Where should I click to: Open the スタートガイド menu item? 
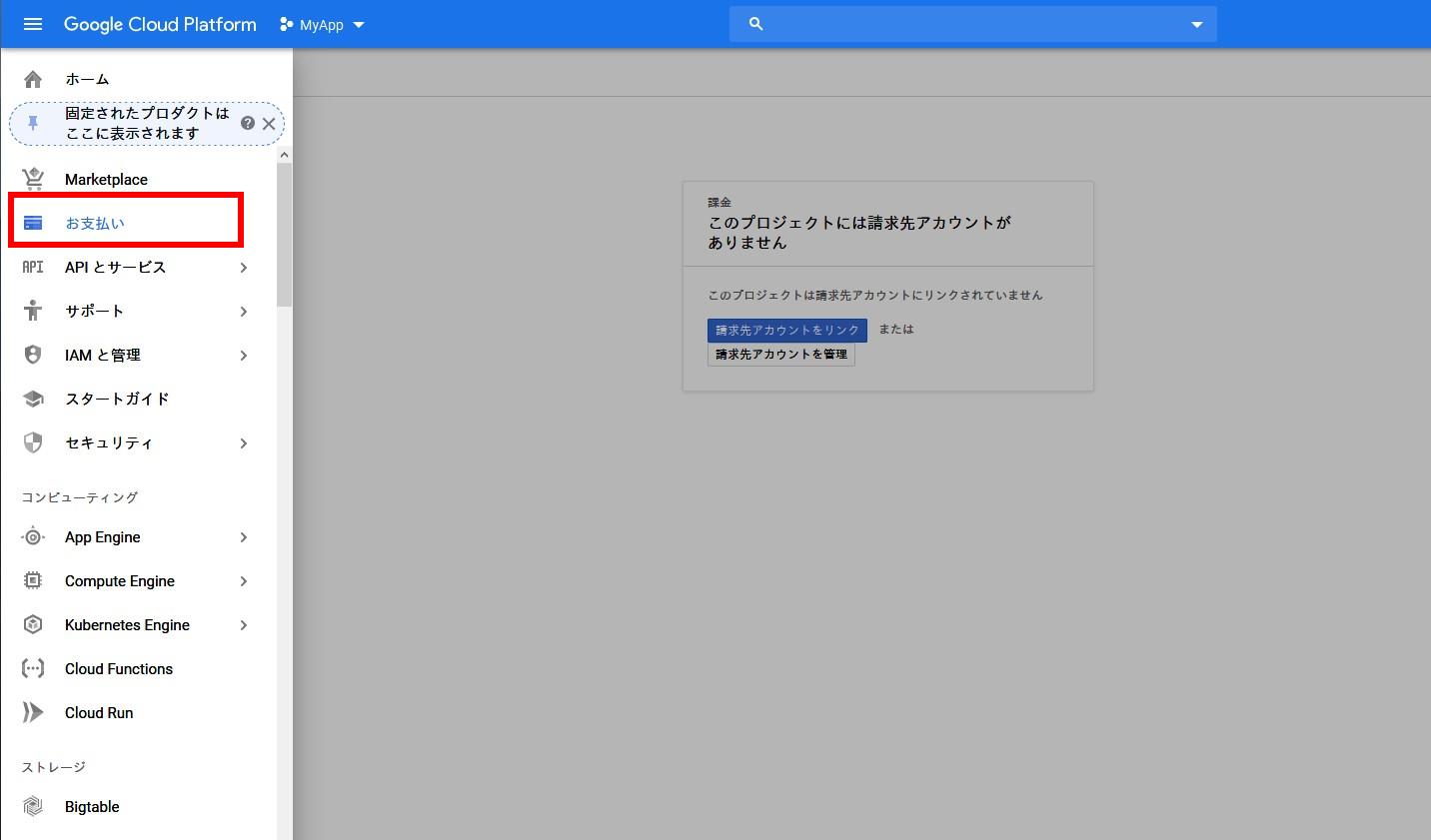coord(117,400)
